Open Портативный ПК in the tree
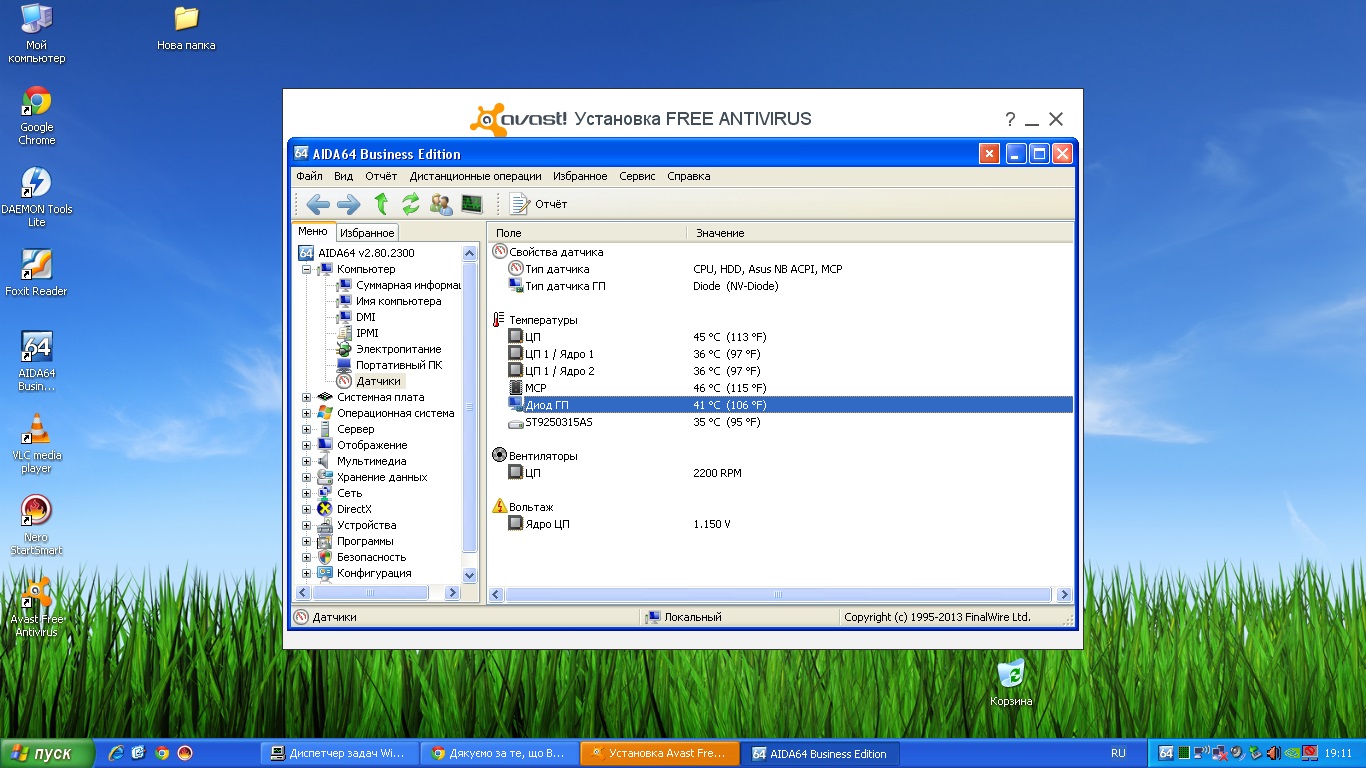Image resolution: width=1366 pixels, height=768 pixels. tap(399, 365)
